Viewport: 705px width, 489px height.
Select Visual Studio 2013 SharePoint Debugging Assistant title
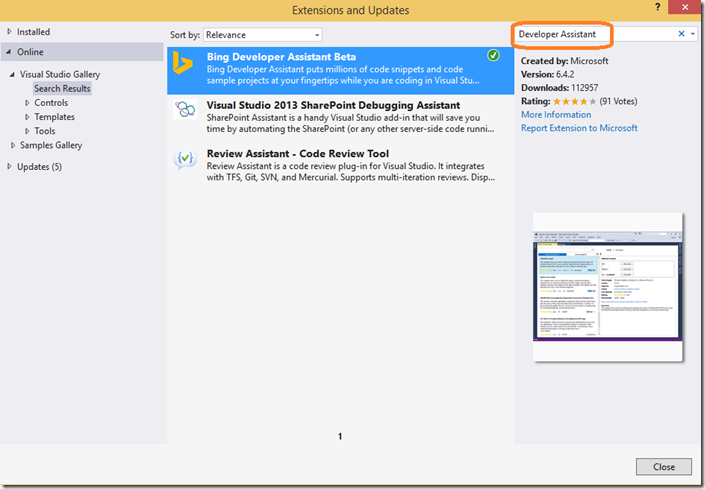coord(333,105)
